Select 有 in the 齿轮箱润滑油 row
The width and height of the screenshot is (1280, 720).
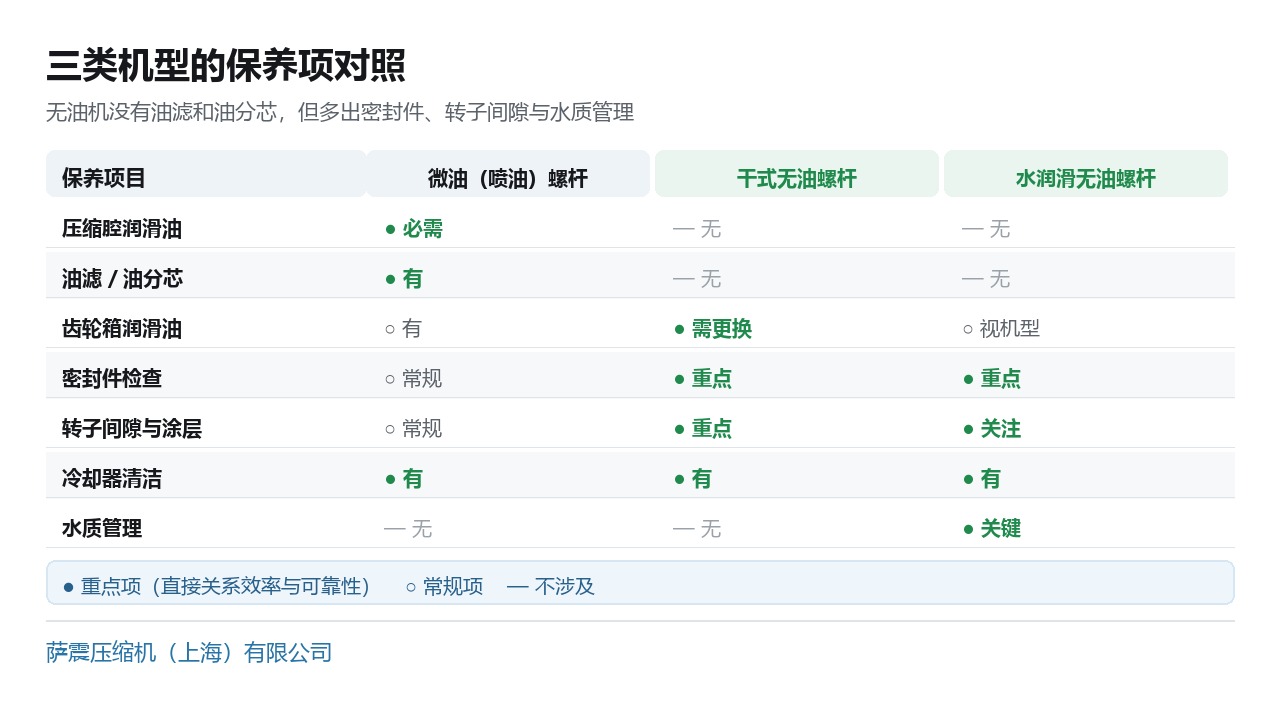[x=404, y=328]
